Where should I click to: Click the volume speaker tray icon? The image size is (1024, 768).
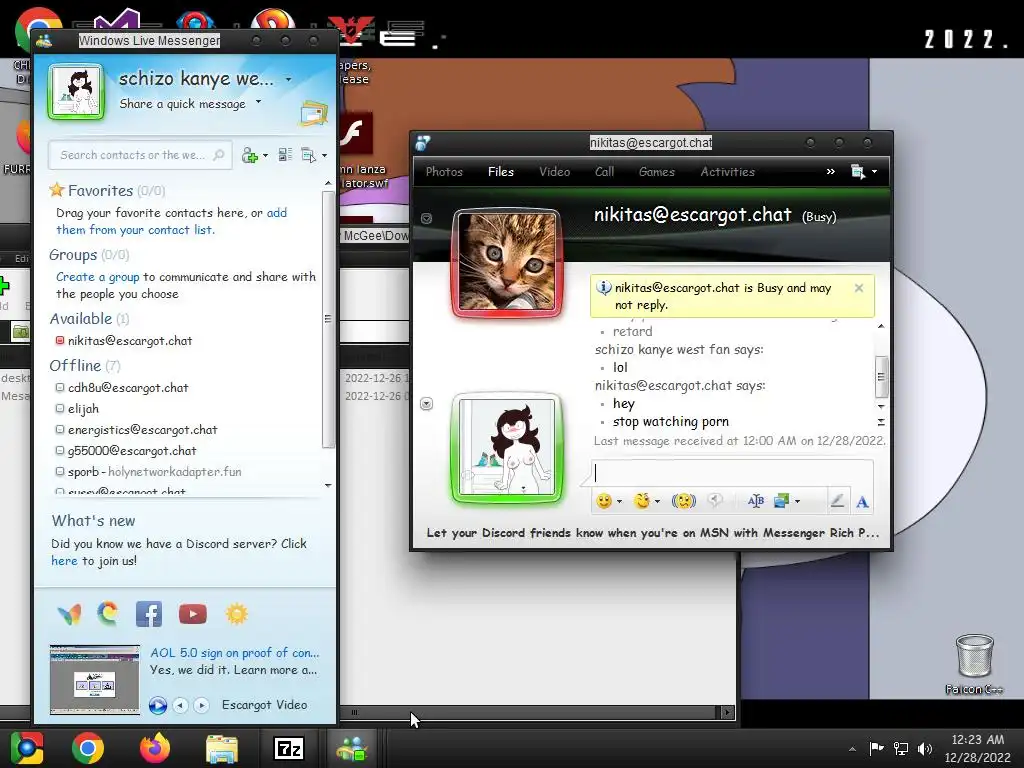925,749
